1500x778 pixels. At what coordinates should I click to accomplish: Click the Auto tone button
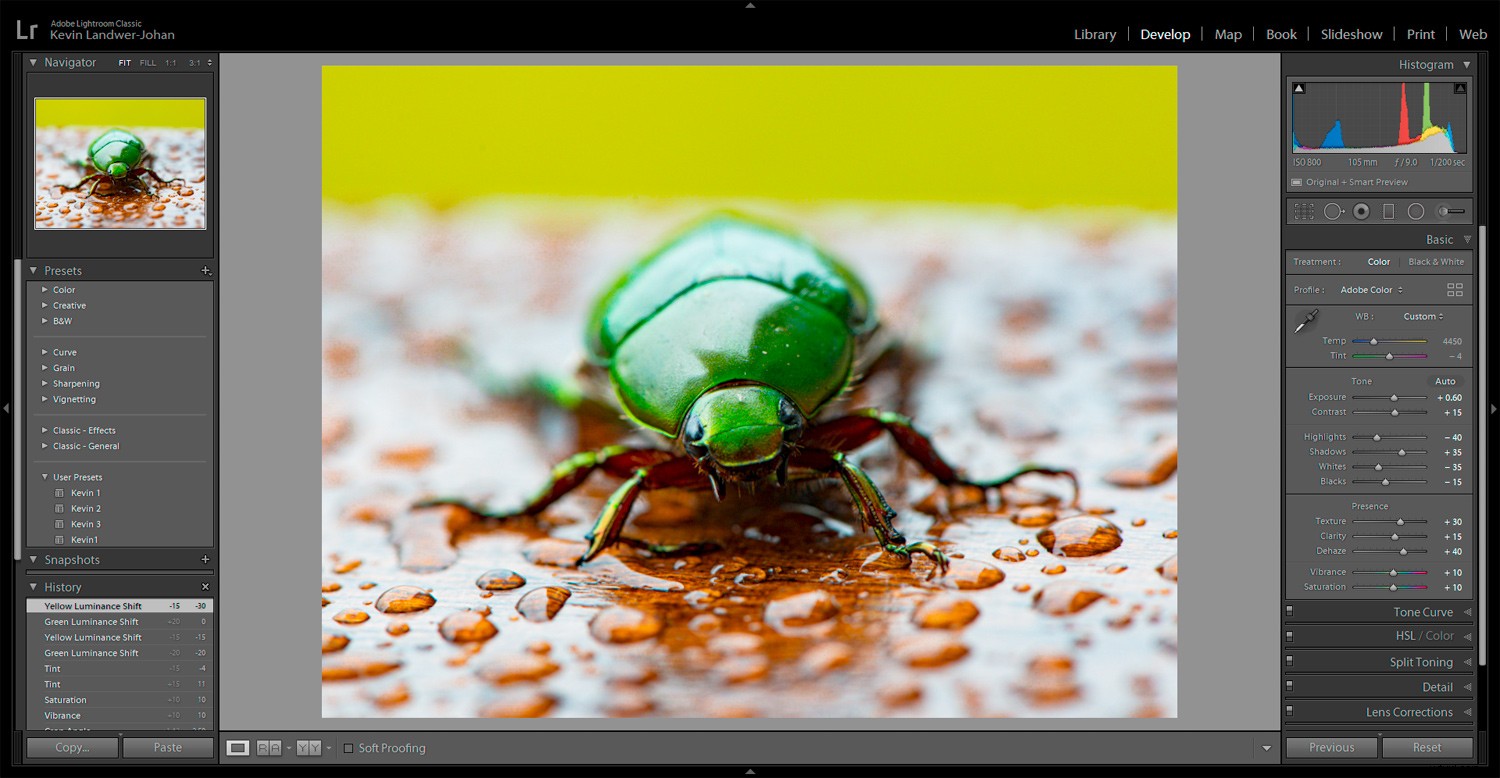pos(1445,381)
